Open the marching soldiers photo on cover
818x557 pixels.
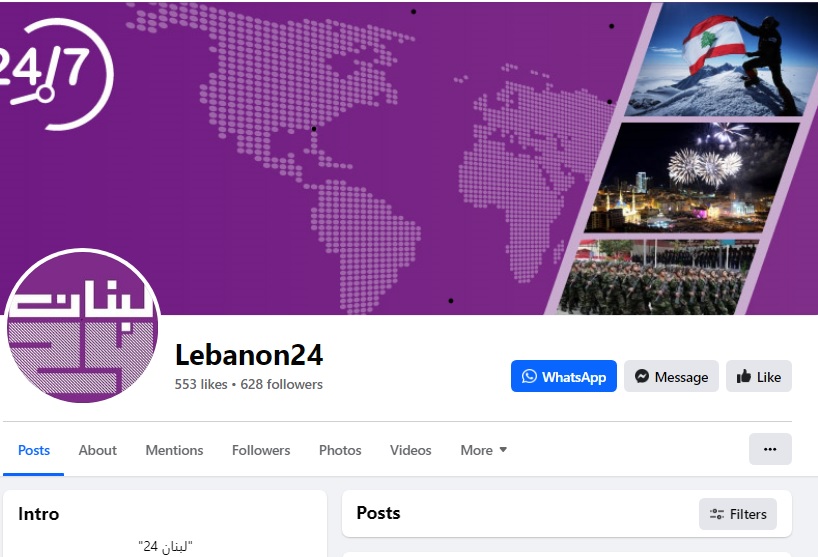657,277
